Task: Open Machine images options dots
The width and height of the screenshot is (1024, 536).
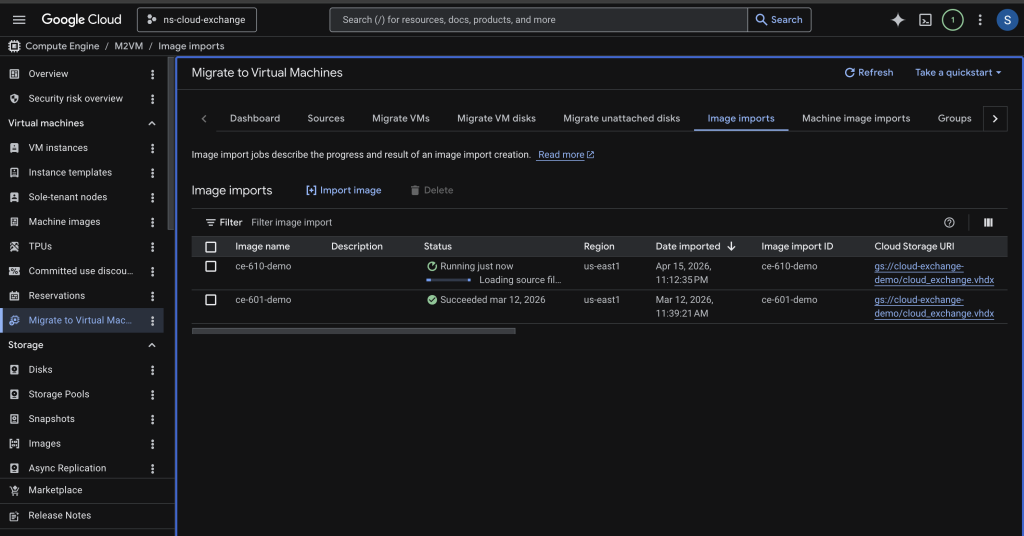Action: (x=152, y=222)
